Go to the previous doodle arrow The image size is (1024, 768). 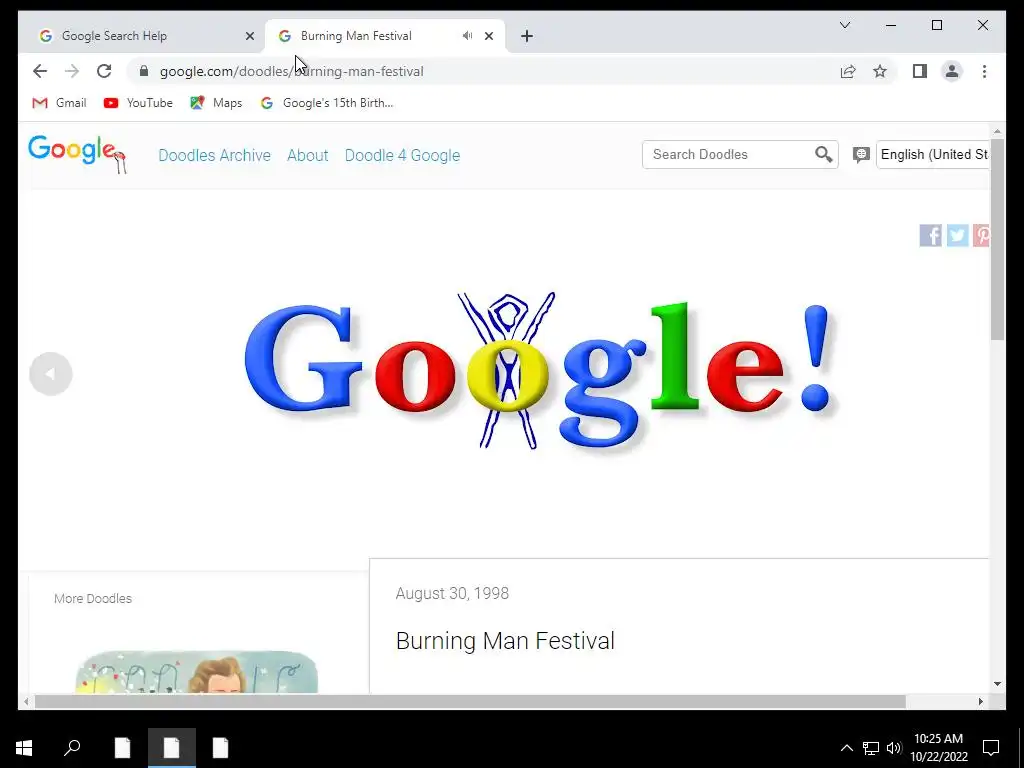[x=50, y=374]
